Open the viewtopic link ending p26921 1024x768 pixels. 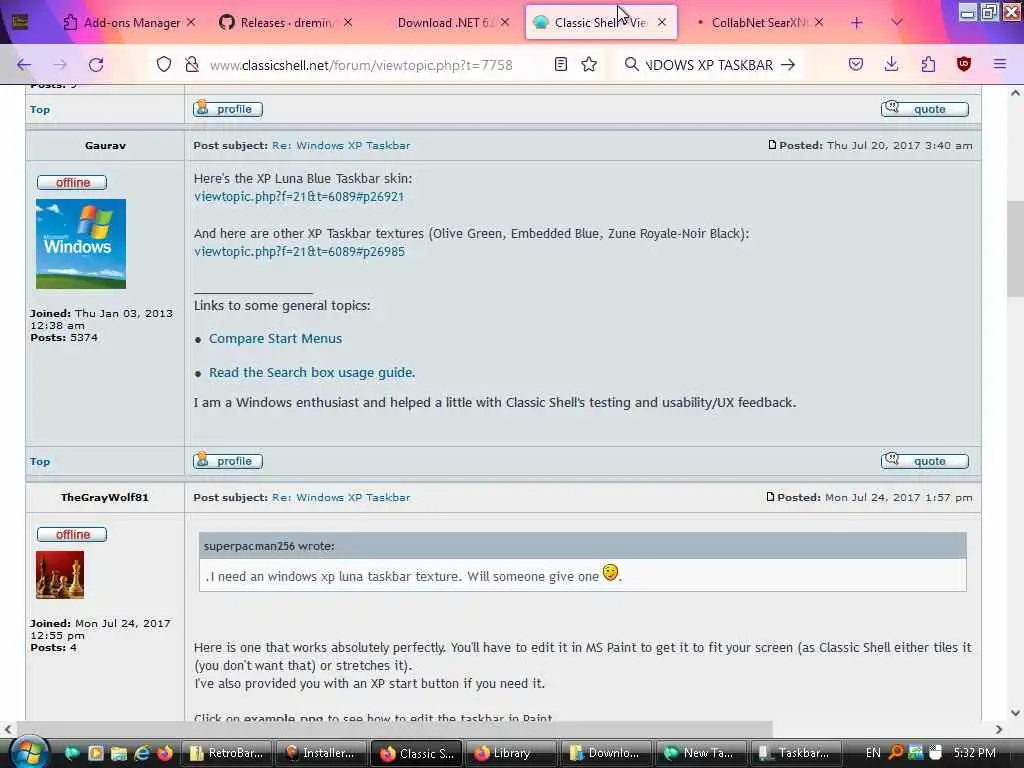[x=299, y=197]
